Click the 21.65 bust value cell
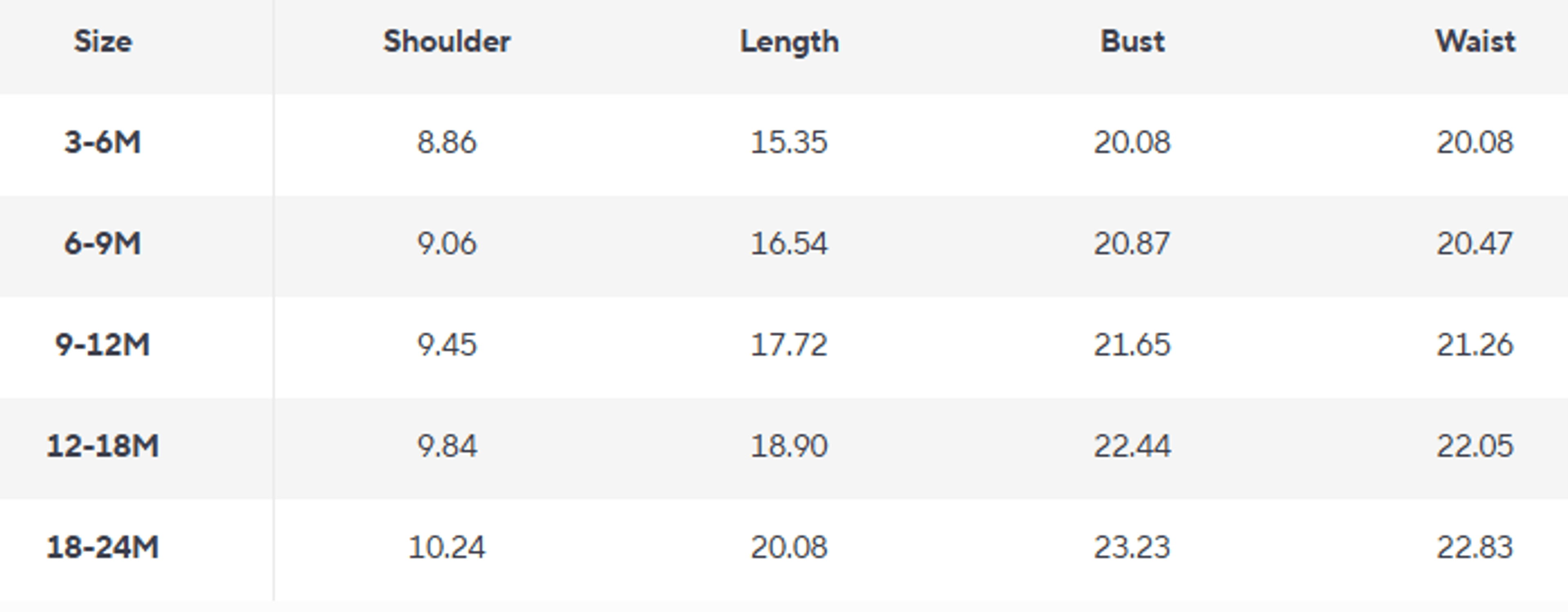The height and width of the screenshot is (612, 1568). click(x=1132, y=345)
